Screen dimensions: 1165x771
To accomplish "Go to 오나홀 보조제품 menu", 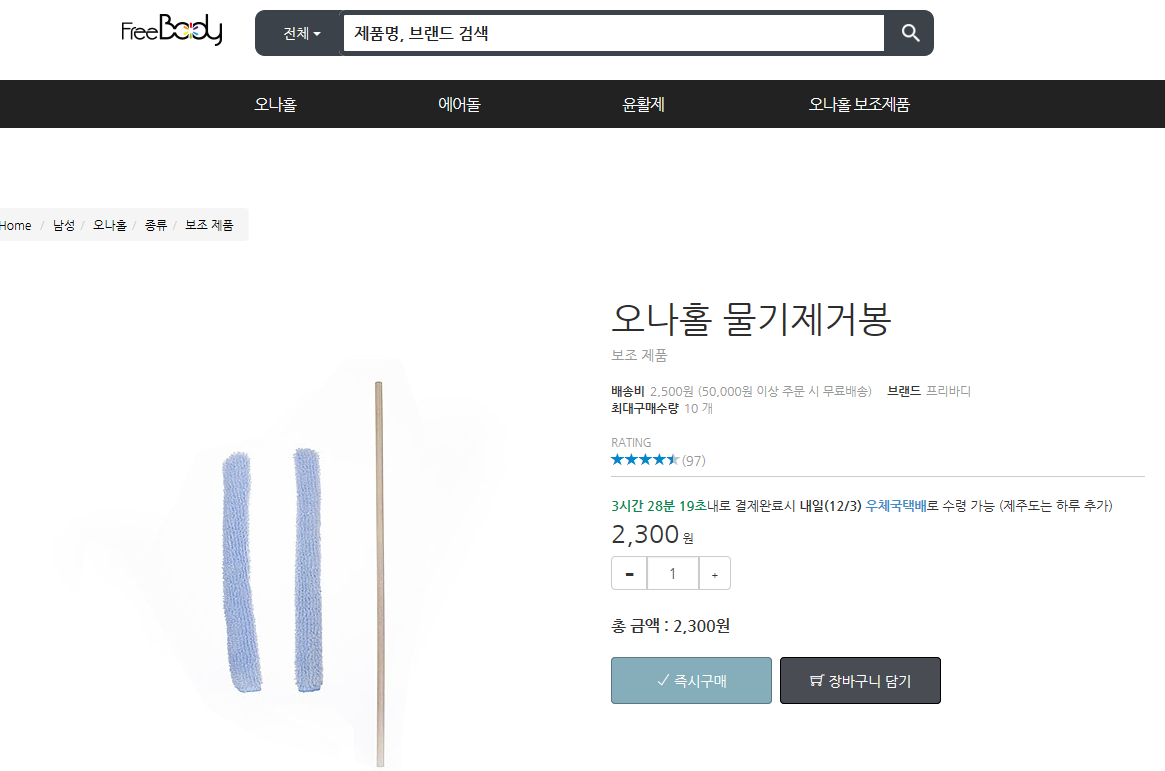I will (859, 104).
